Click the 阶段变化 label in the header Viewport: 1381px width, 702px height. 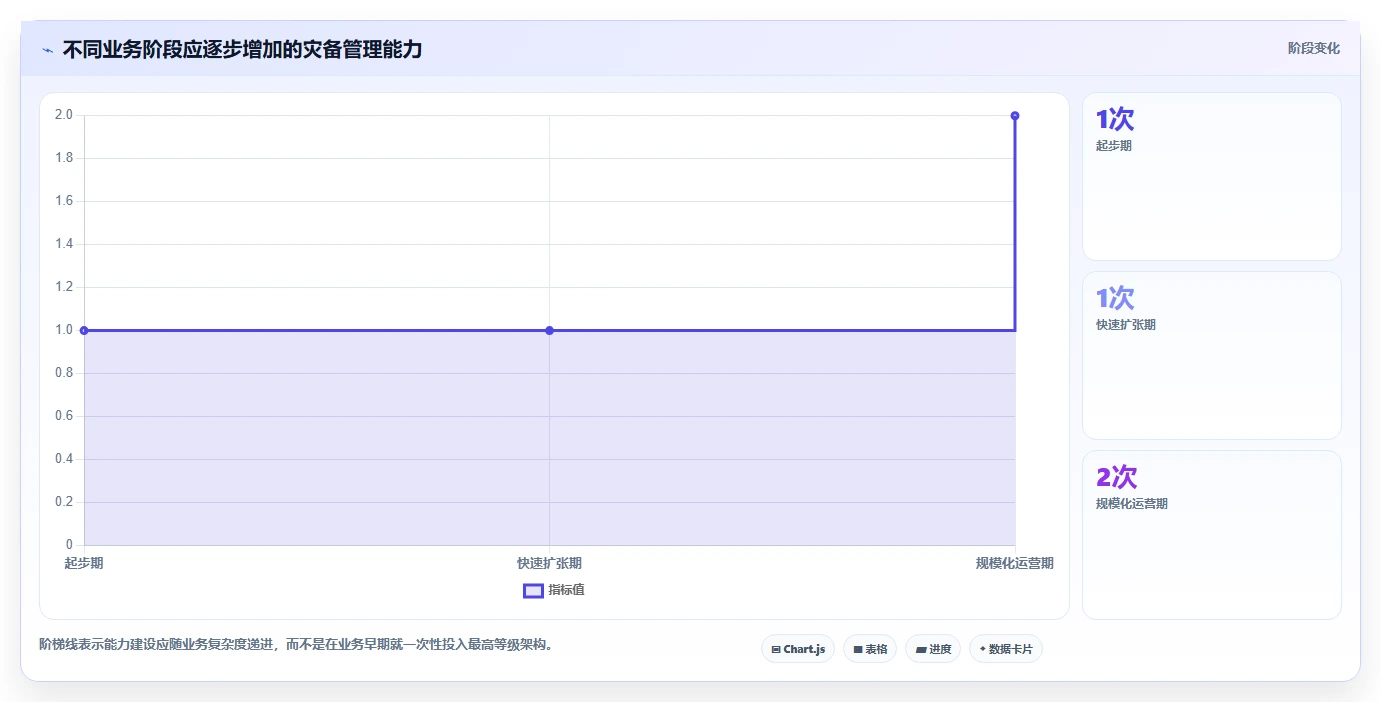pyautogui.click(x=1313, y=49)
